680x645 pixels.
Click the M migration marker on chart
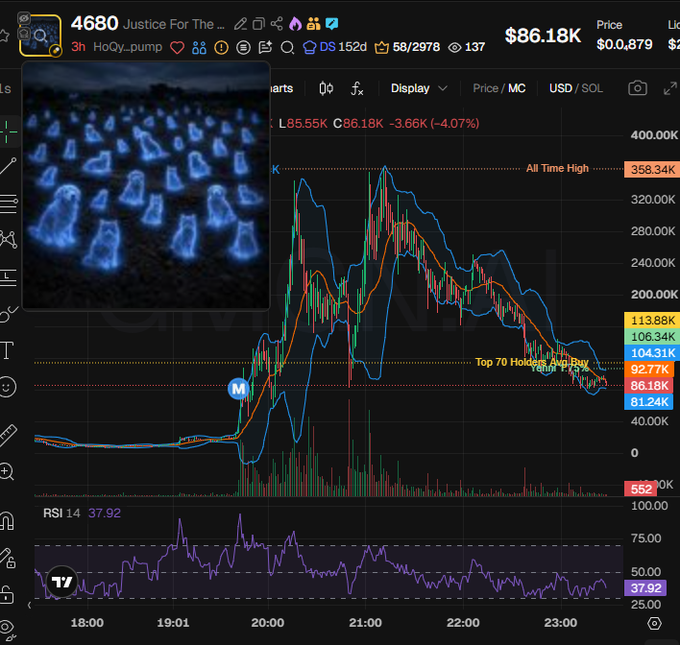(239, 389)
